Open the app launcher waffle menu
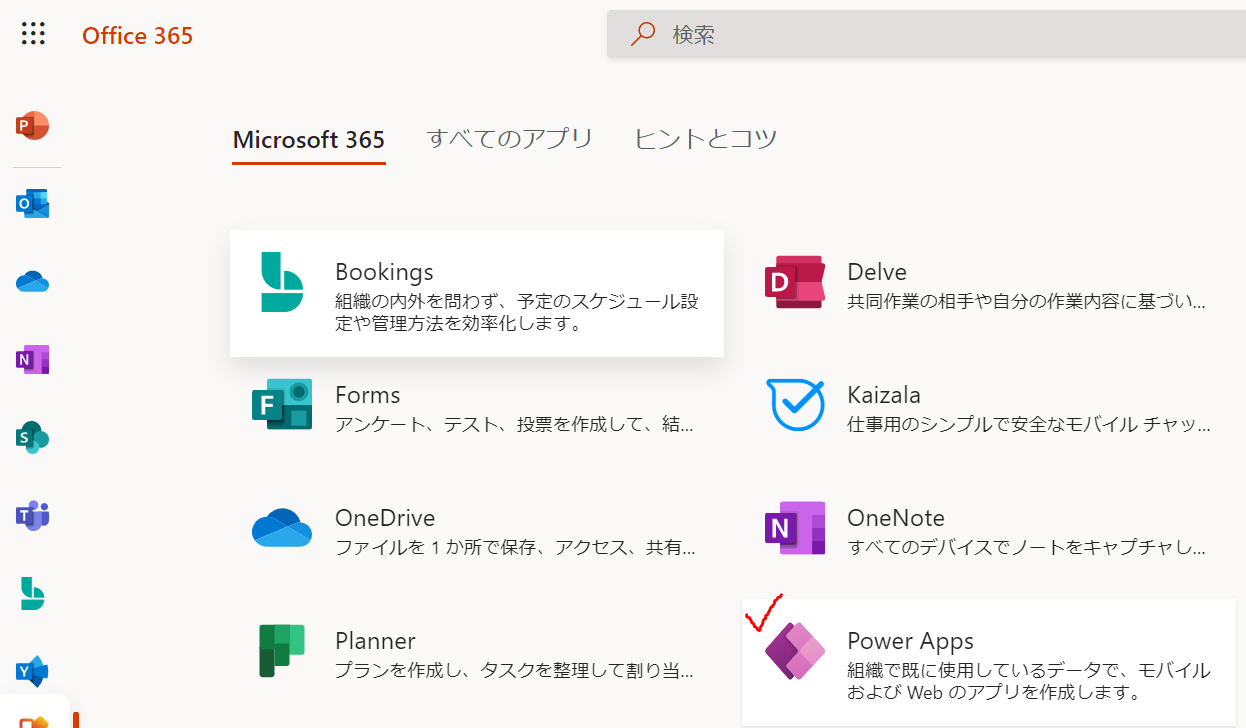Viewport: 1246px width, 728px height. [x=33, y=34]
